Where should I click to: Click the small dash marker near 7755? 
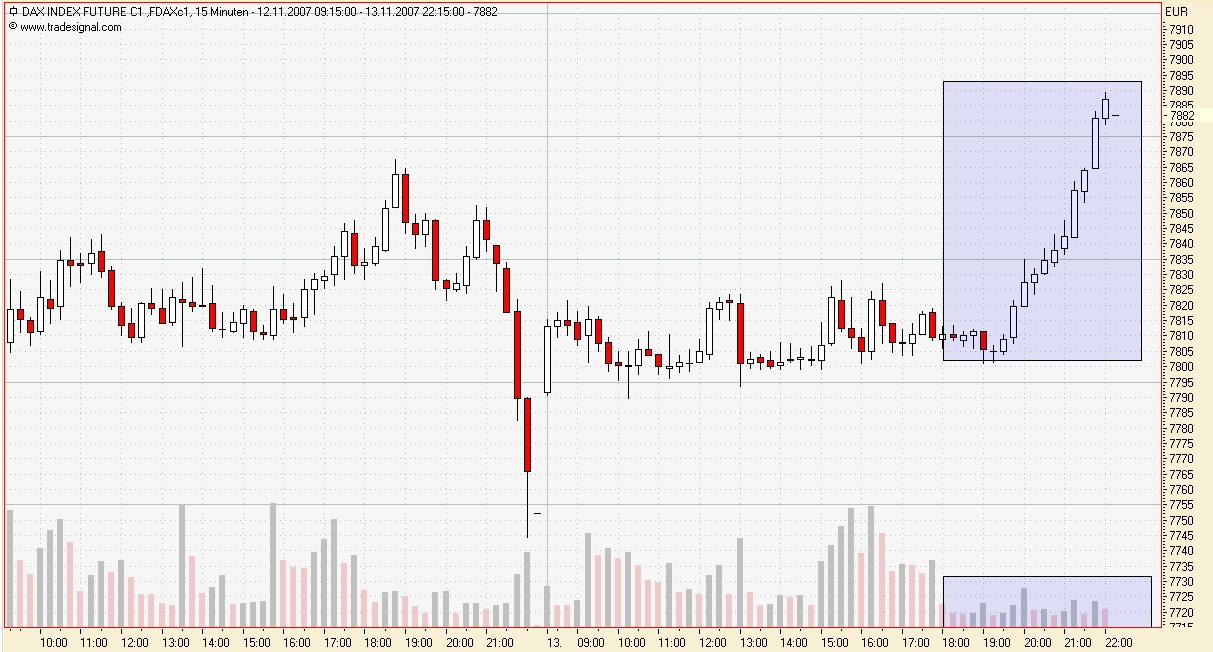537,513
